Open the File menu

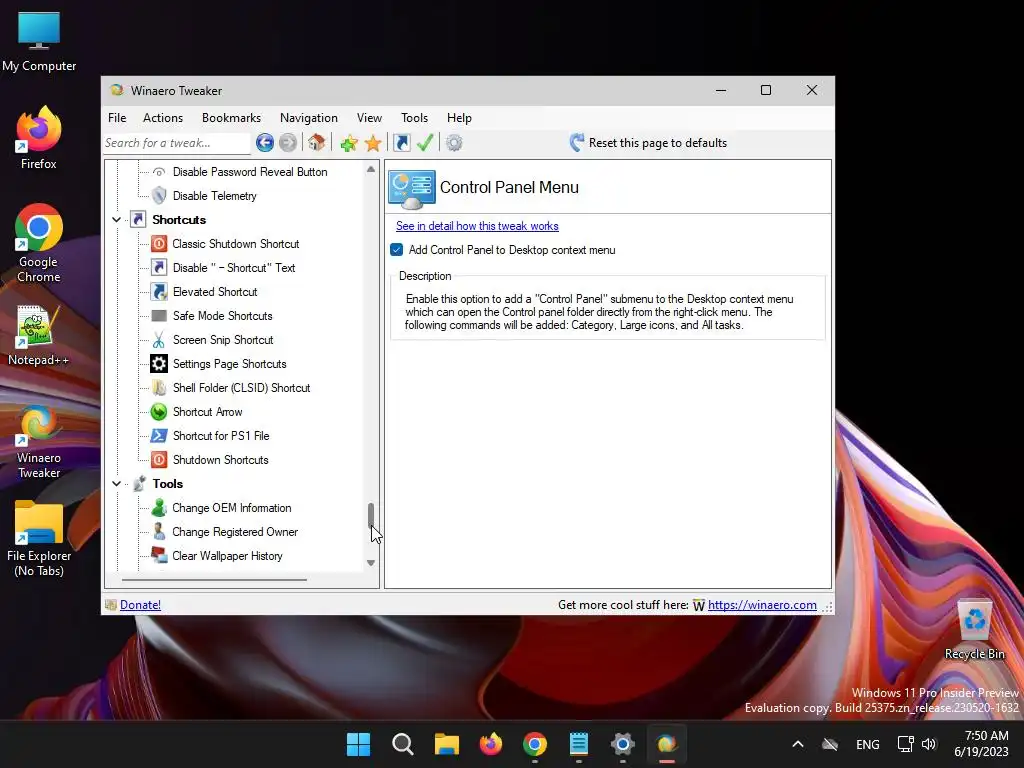tap(117, 118)
